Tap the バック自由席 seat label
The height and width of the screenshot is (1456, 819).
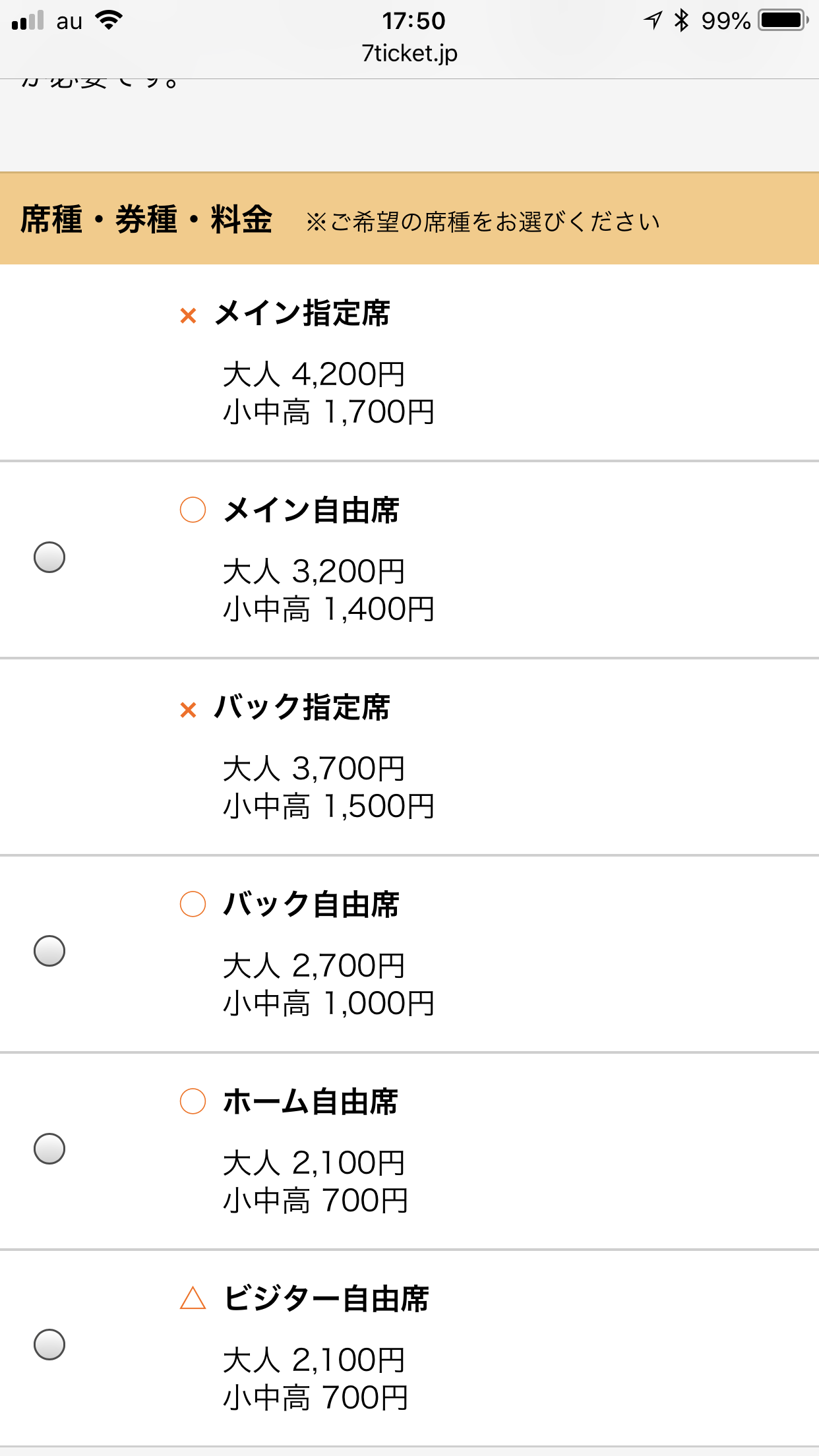click(x=311, y=905)
